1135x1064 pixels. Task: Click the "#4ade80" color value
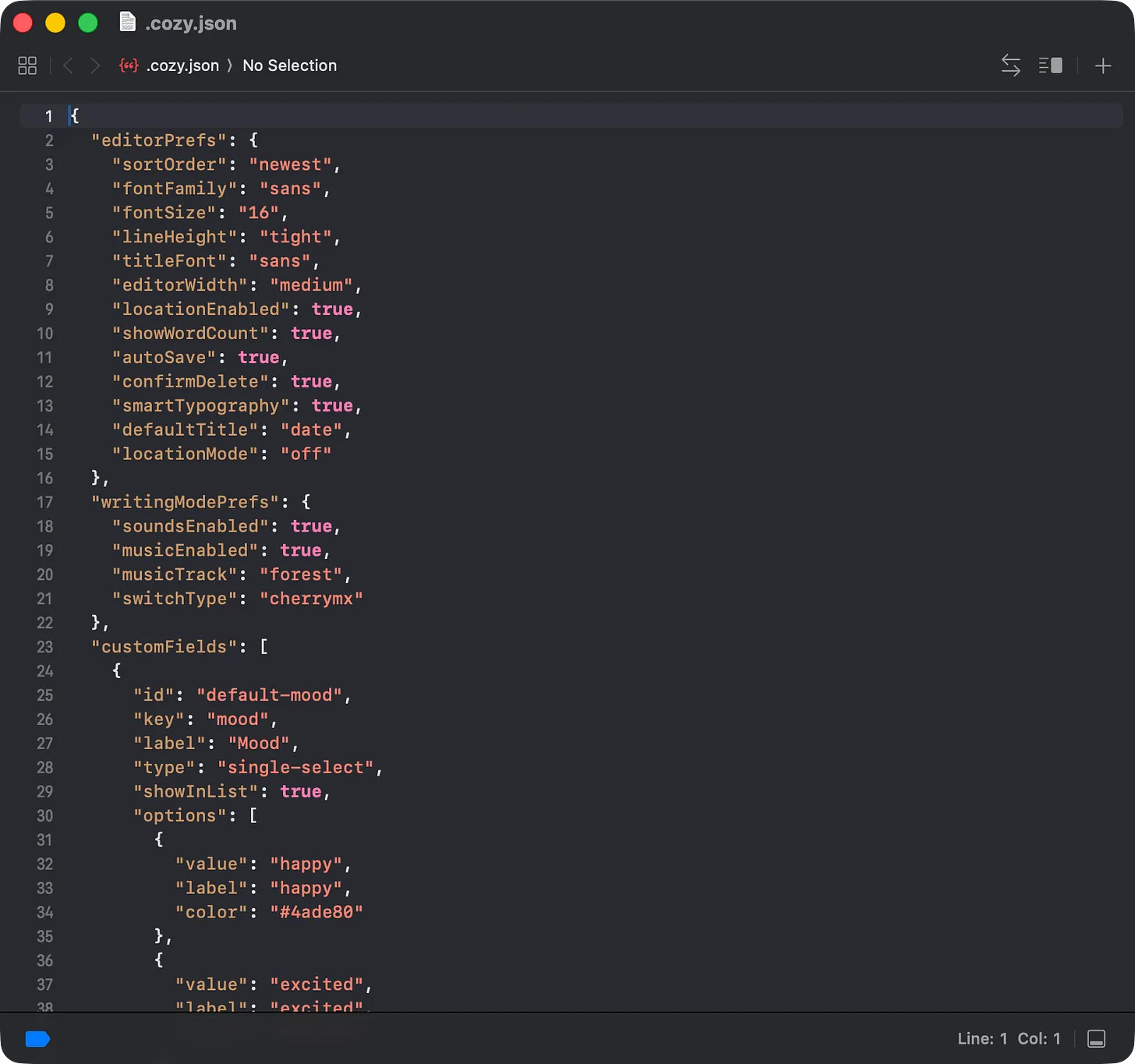(x=316, y=913)
